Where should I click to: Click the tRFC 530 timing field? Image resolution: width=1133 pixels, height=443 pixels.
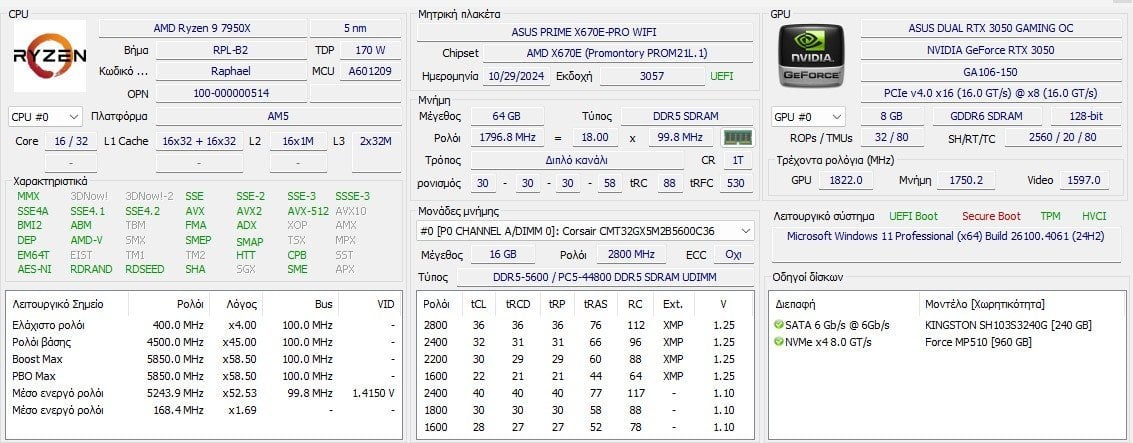pos(736,184)
